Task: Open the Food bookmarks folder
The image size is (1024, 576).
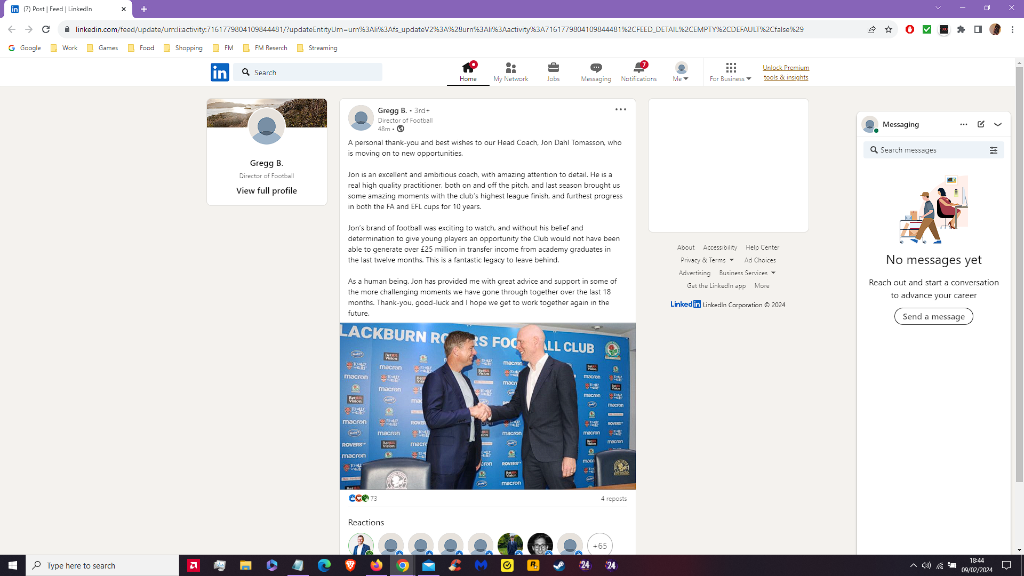Action: click(x=141, y=48)
